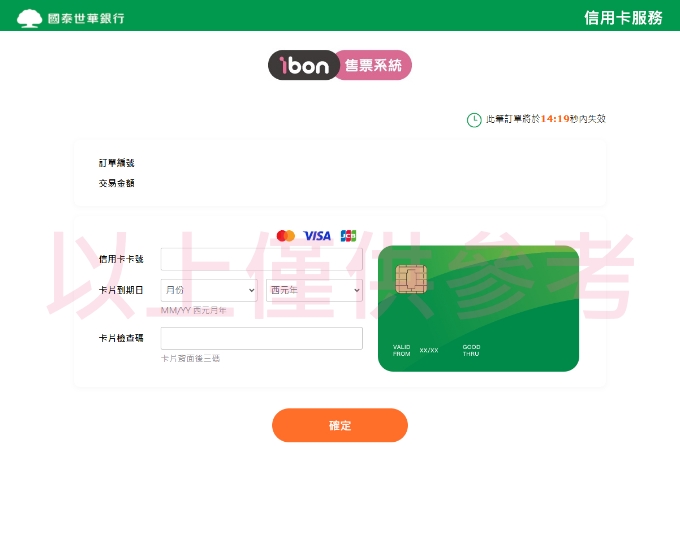The image size is (680, 545).
Task: Click the clock timer icon
Action: 474,120
